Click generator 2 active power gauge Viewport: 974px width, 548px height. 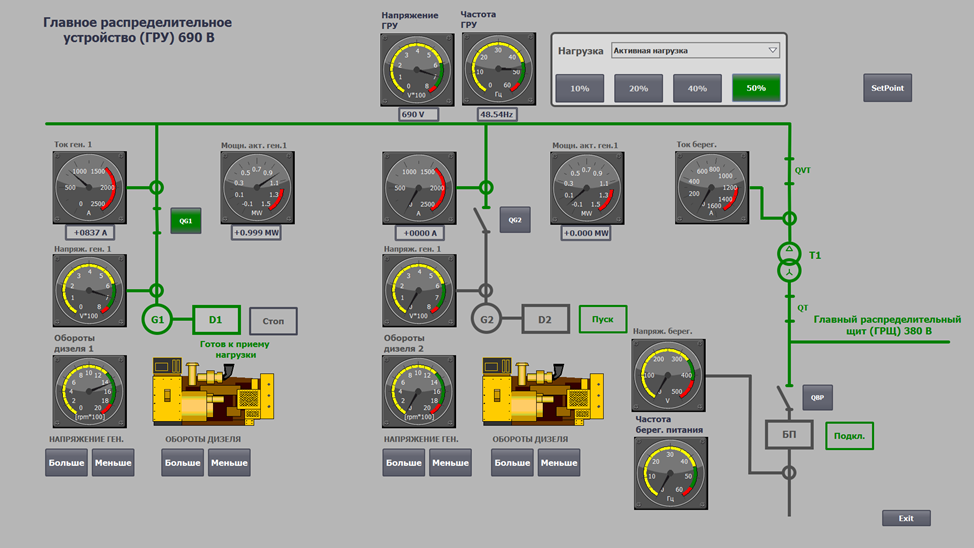586,188
